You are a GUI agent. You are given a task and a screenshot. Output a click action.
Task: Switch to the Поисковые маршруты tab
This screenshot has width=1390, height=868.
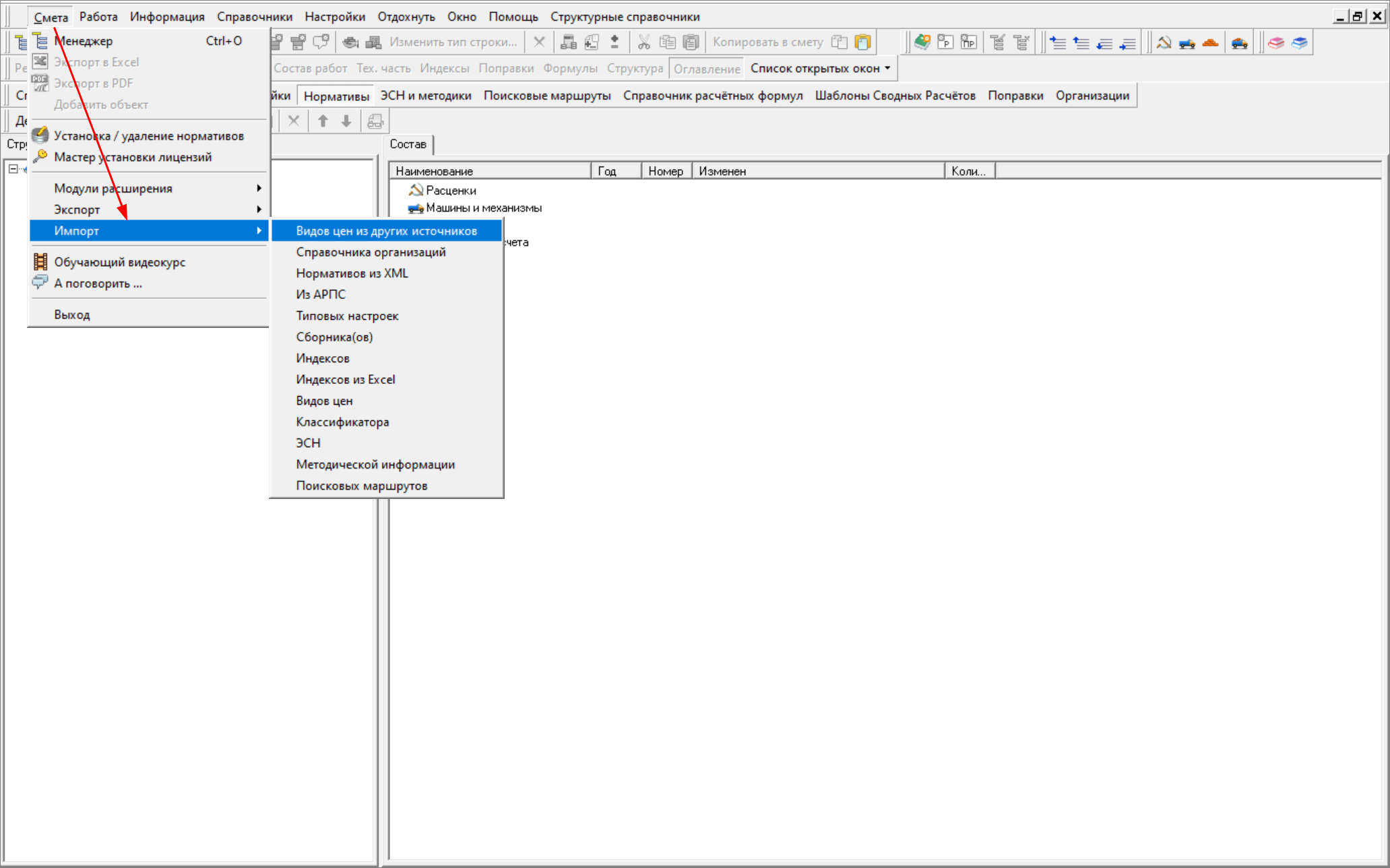[x=547, y=96]
